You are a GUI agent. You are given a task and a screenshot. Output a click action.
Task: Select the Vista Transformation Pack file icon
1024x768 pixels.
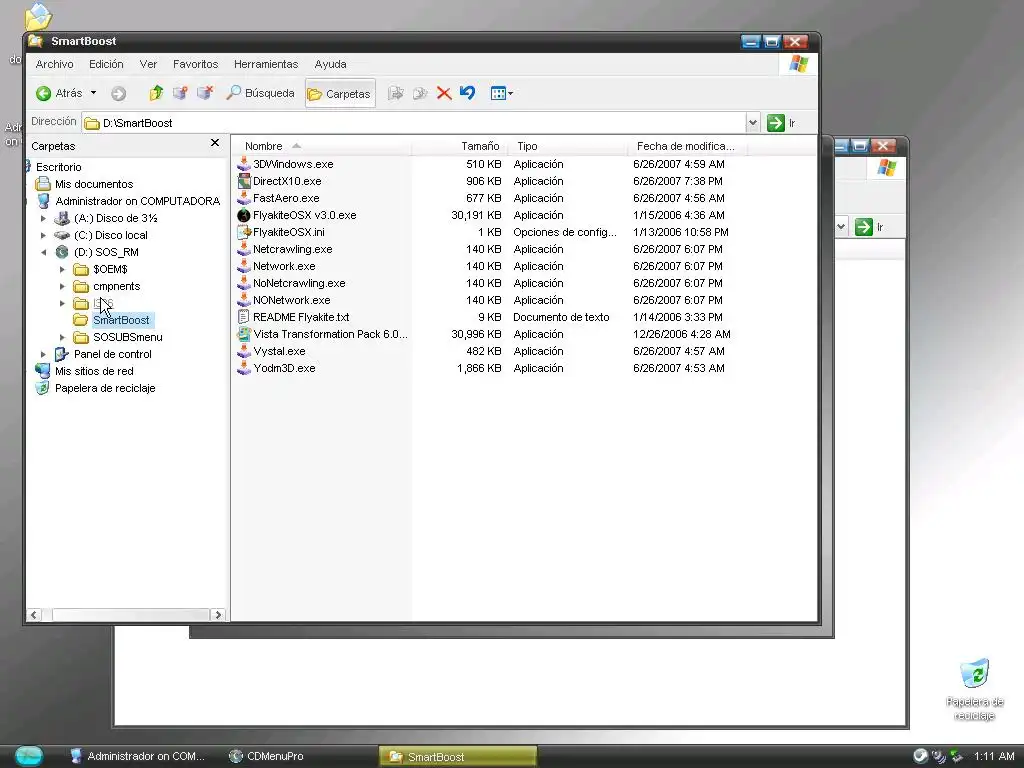tap(244, 334)
